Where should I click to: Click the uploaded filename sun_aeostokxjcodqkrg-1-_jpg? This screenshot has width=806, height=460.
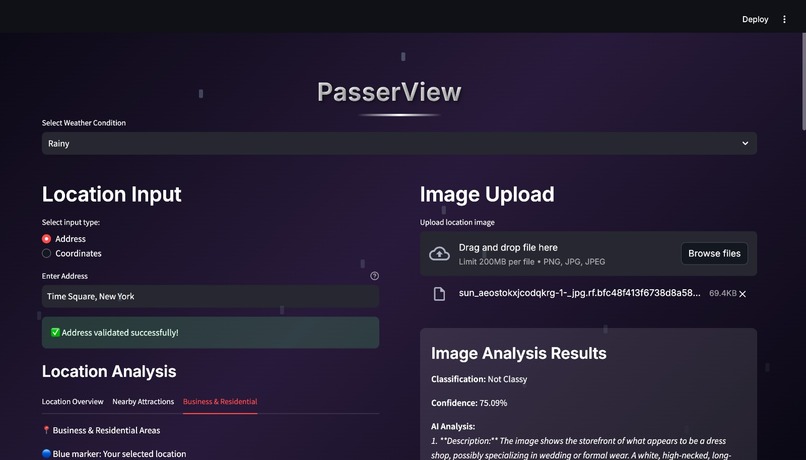(x=579, y=293)
